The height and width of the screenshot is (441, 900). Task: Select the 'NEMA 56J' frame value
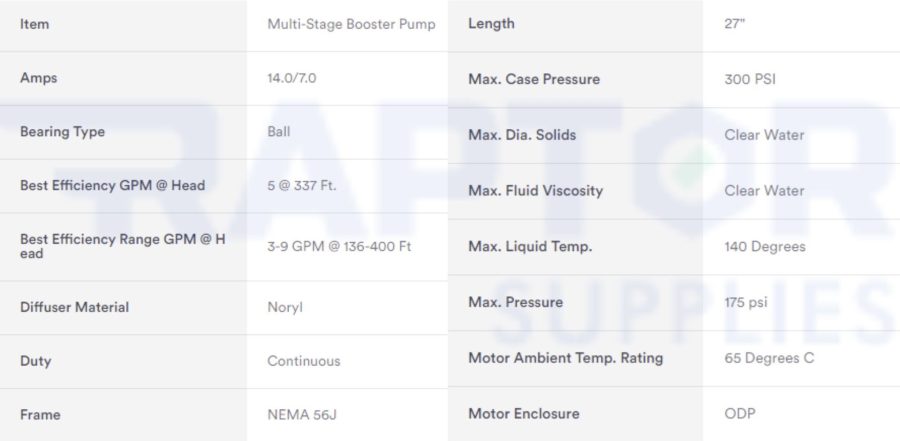point(302,415)
